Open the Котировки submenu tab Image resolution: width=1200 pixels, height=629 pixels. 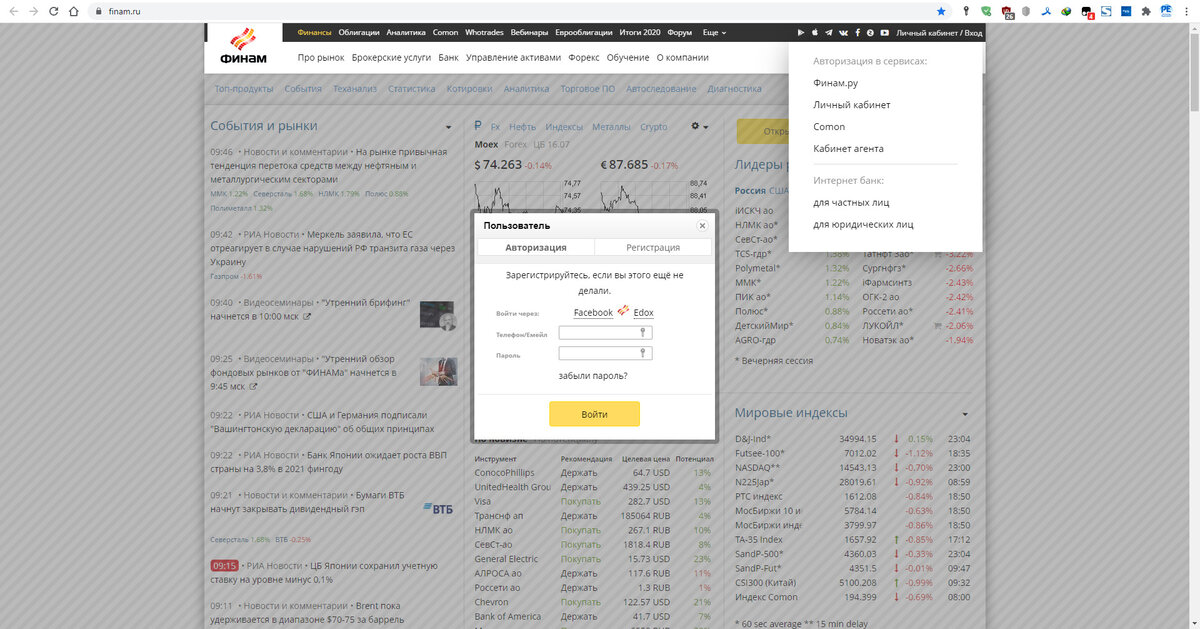(470, 89)
